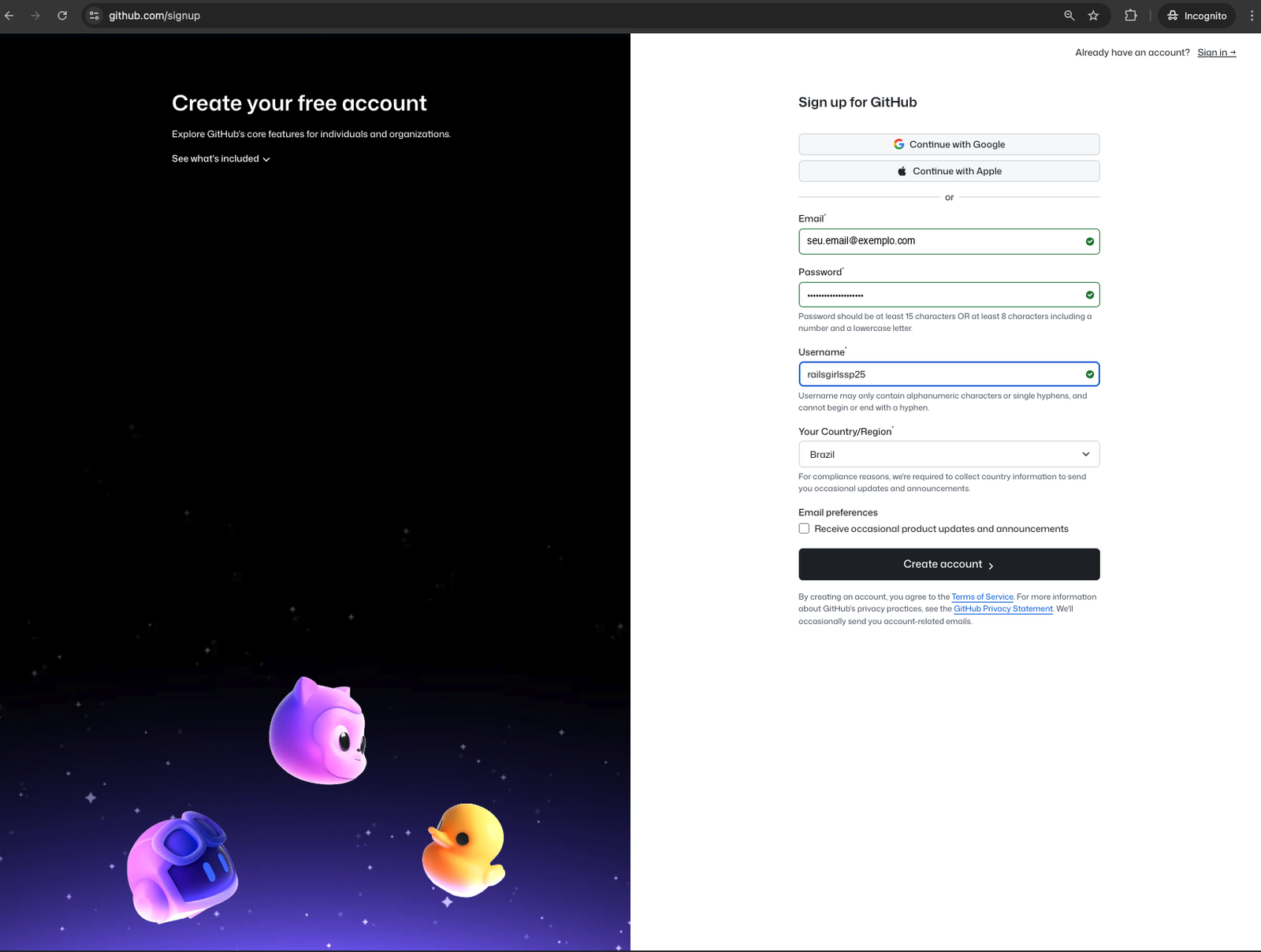Click the green checkmark in Email field
The height and width of the screenshot is (952, 1261).
tap(1090, 241)
